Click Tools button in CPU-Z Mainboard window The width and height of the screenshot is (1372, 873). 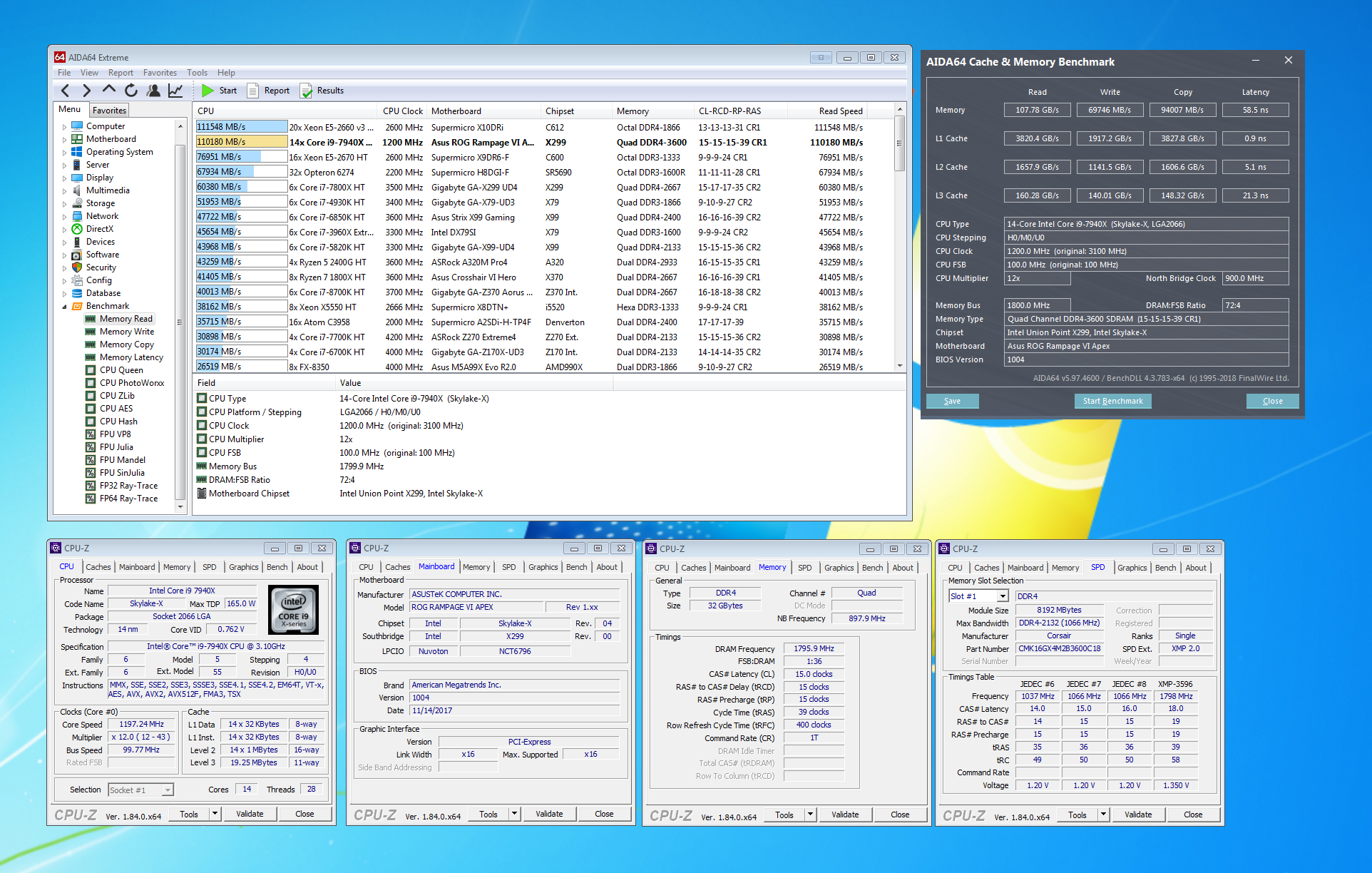[x=488, y=814]
